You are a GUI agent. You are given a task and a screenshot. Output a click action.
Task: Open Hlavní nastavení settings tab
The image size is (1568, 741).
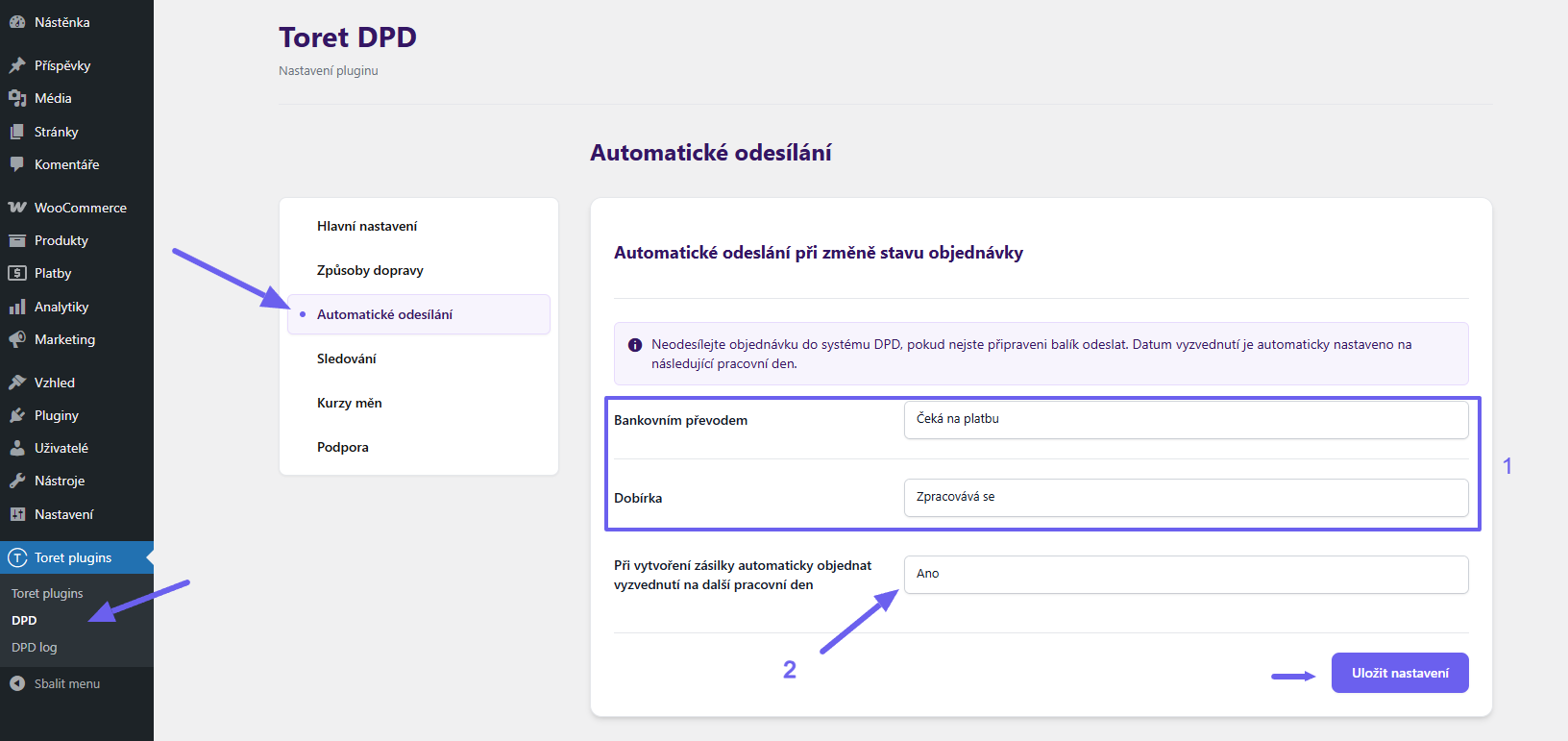coord(419,226)
